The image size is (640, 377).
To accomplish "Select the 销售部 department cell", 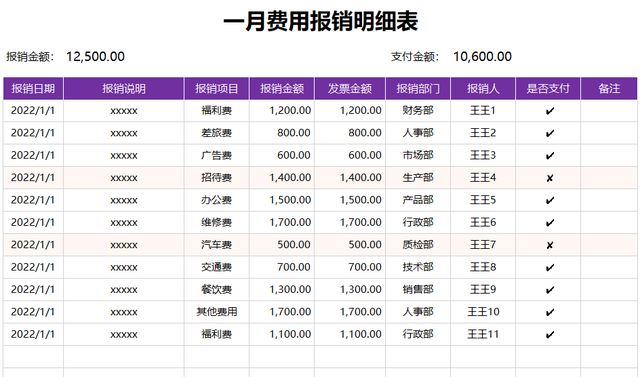I will coord(418,290).
